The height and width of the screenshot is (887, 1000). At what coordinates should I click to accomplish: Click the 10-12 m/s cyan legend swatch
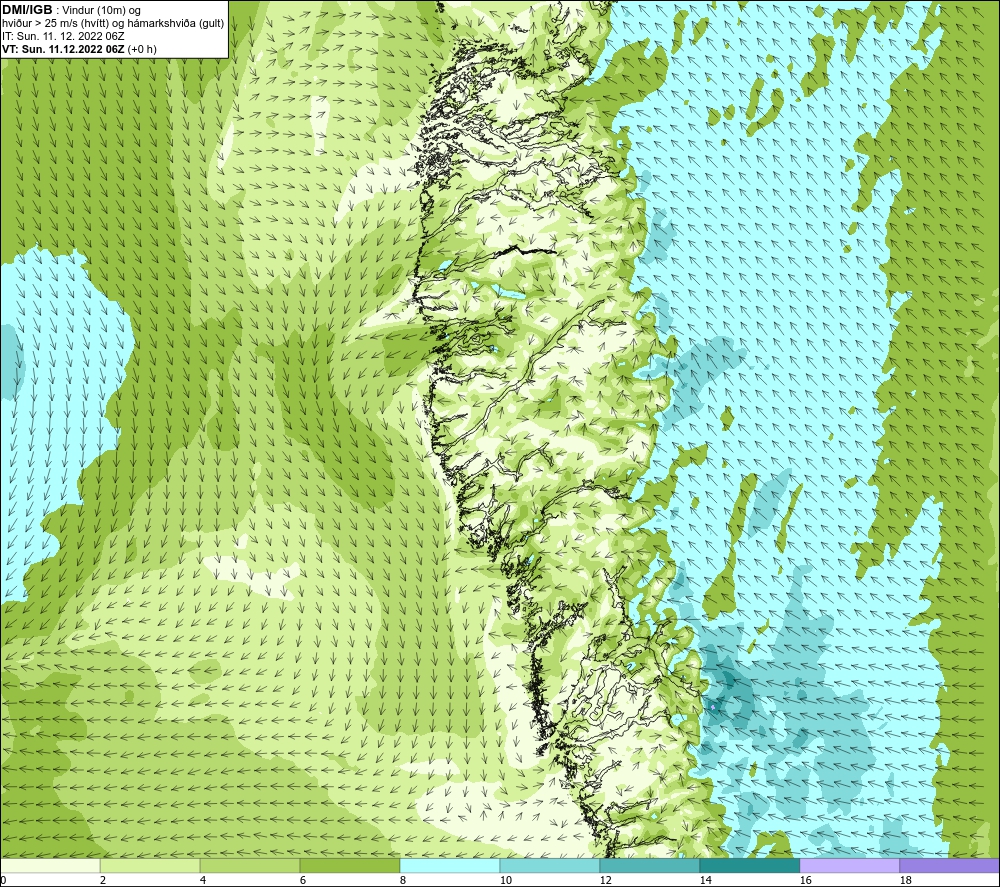click(x=549, y=866)
